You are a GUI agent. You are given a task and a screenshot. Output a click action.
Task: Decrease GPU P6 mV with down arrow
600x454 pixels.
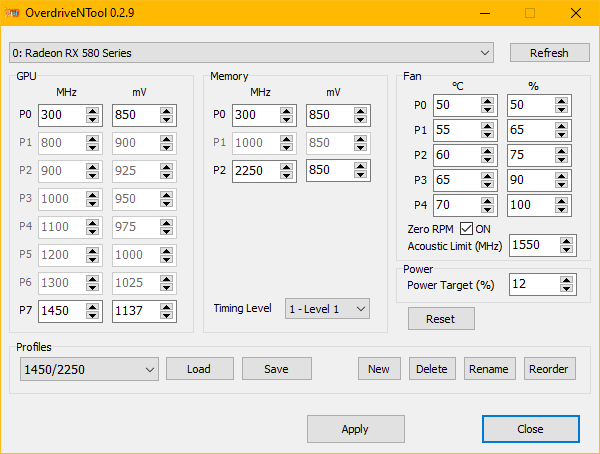(166, 287)
